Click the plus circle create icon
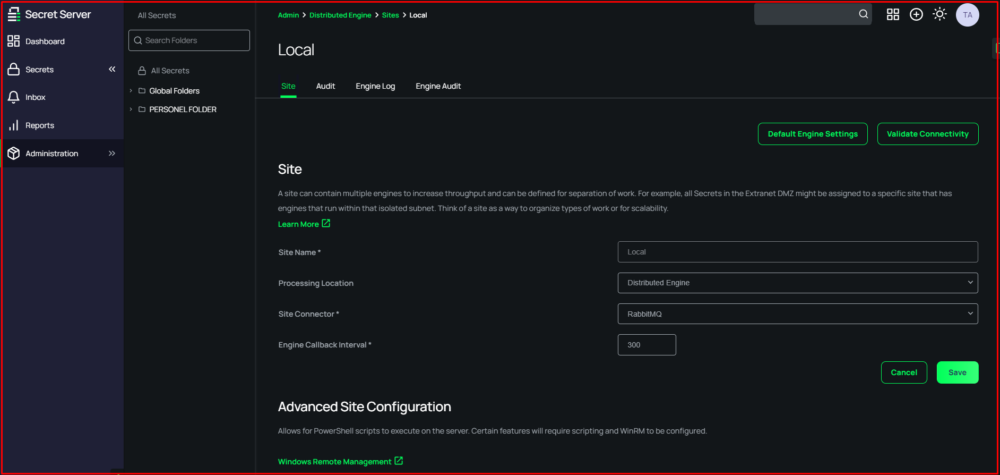 point(916,14)
